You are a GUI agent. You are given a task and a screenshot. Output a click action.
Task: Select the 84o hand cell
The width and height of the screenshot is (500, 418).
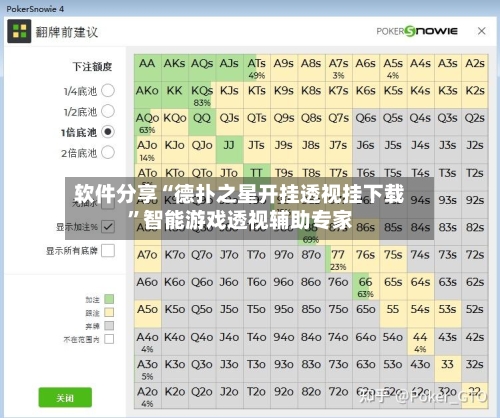pyautogui.click(x=311, y=341)
